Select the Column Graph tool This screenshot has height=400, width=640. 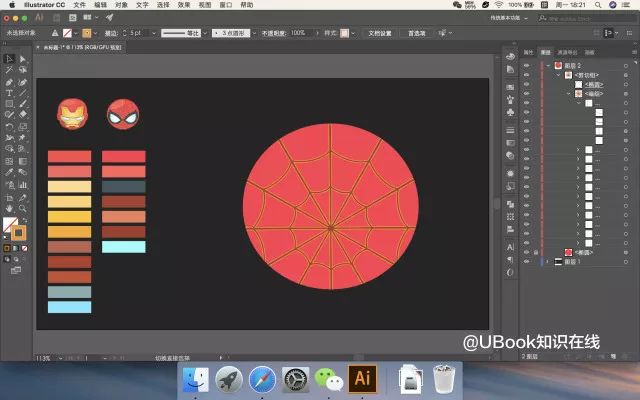click(x=23, y=185)
